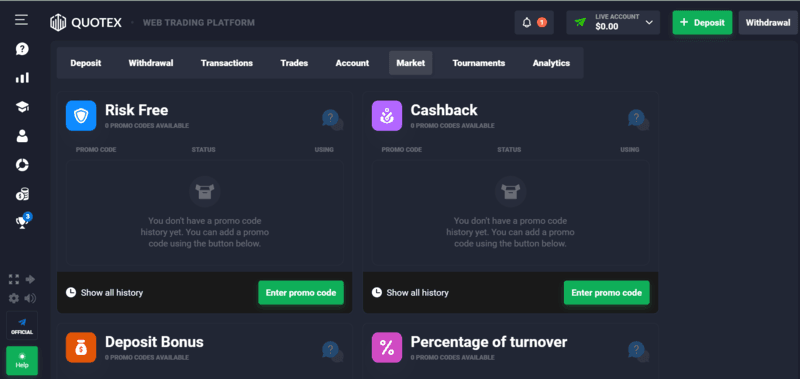Toggle the sound speaker icon
This screenshot has height=379, width=800.
pos(30,298)
